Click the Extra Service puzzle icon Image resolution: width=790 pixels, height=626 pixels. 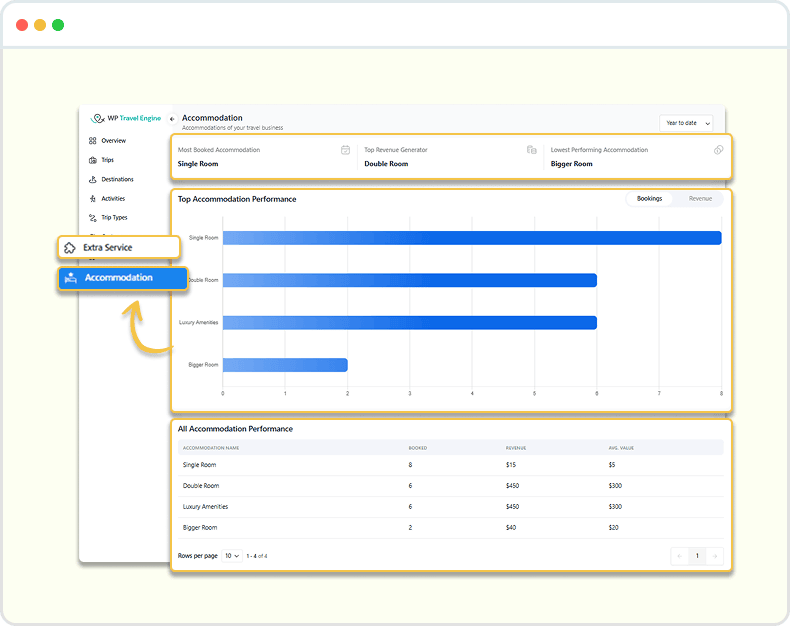tap(70, 247)
